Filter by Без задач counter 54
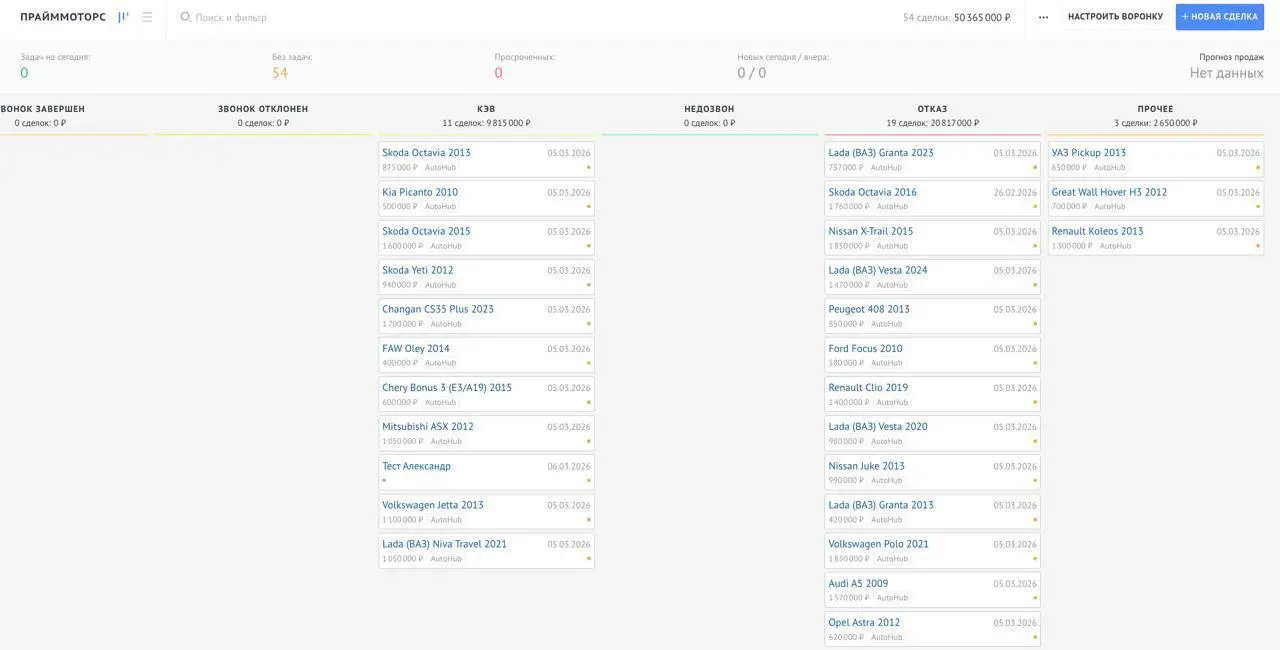This screenshot has width=1280, height=650. click(292, 67)
